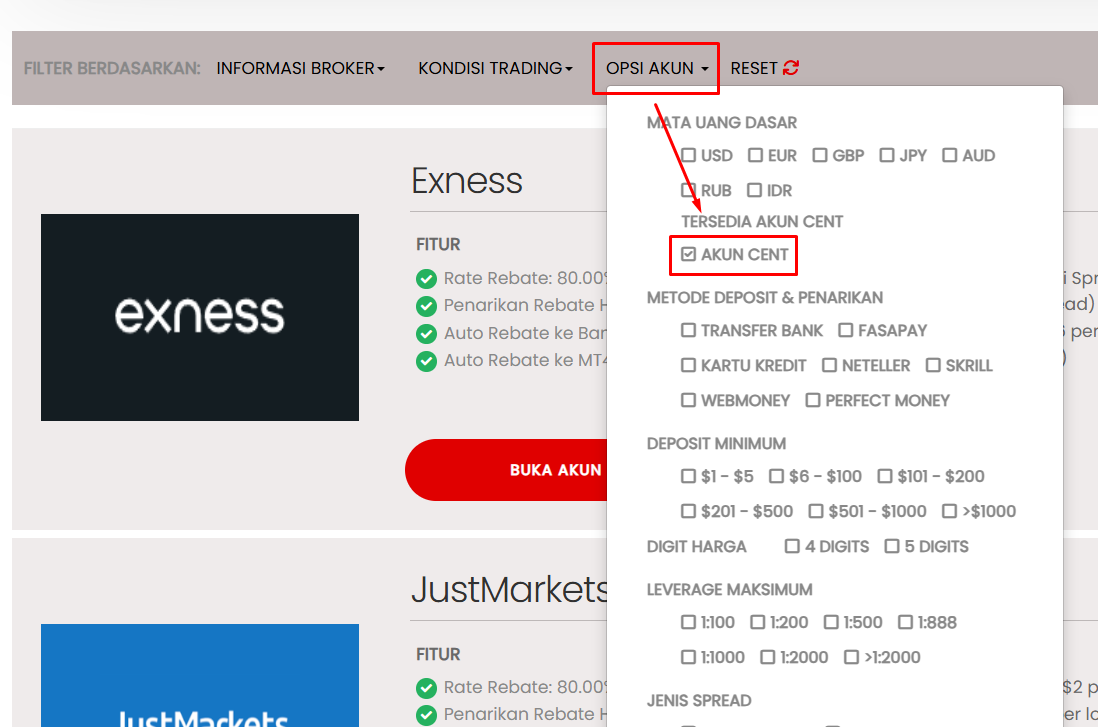The height and width of the screenshot is (727, 1098).
Task: Select minimum deposit $101 - $200
Action: coord(885,476)
